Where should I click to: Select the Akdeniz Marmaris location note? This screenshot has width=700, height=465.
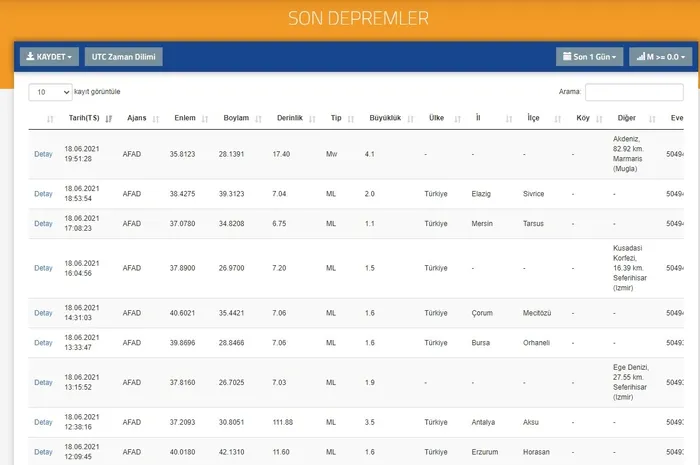[628, 154]
